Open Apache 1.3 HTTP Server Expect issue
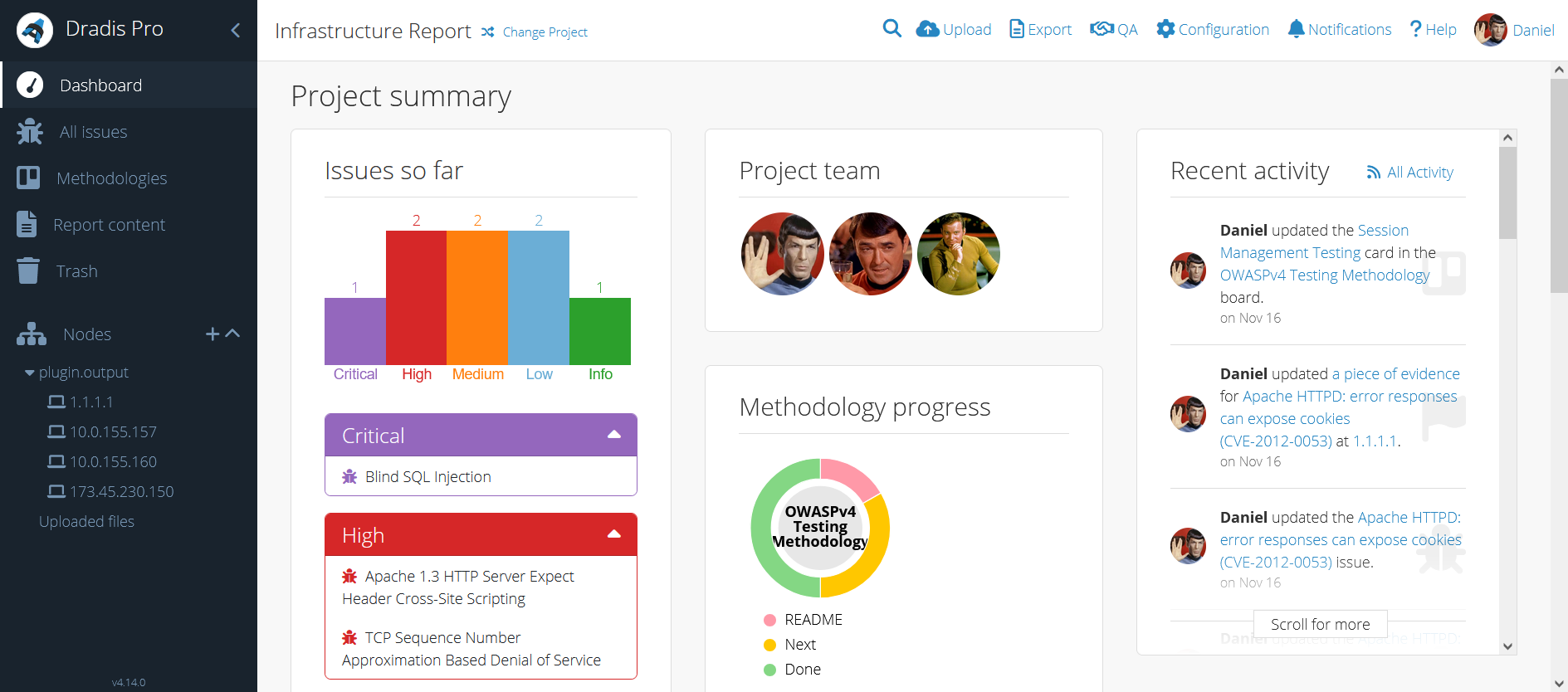This screenshot has width=1568, height=692. point(457,587)
